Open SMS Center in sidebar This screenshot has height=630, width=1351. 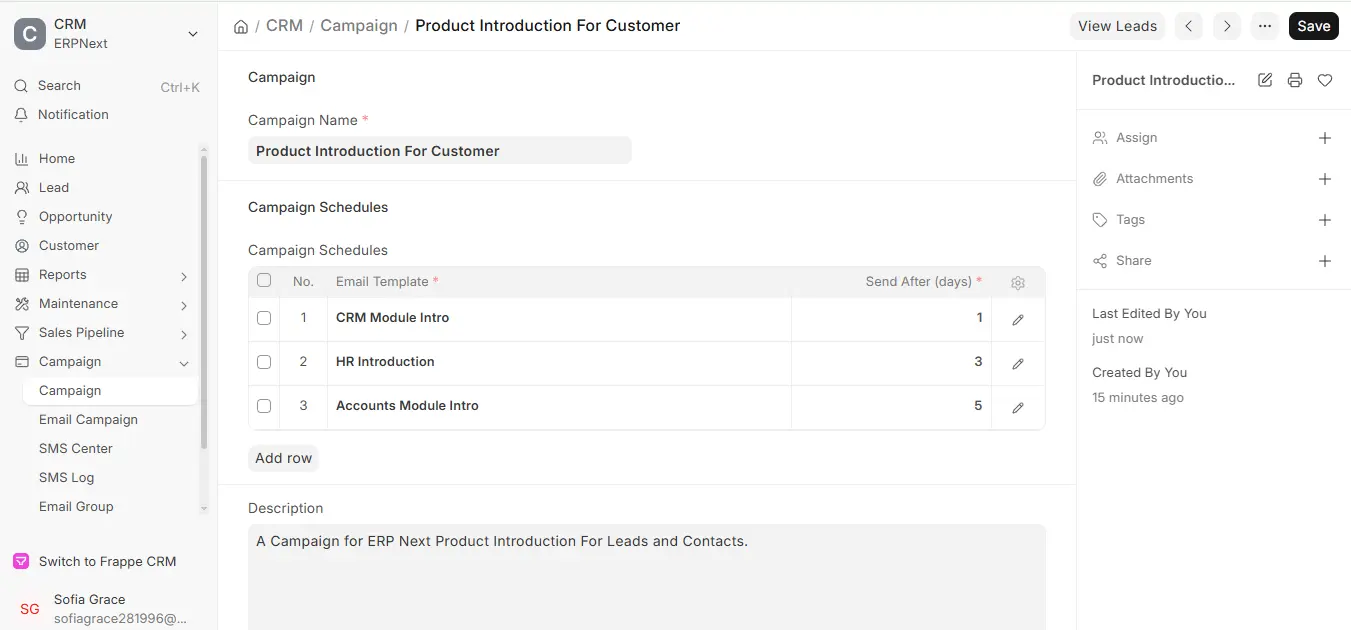(76, 449)
